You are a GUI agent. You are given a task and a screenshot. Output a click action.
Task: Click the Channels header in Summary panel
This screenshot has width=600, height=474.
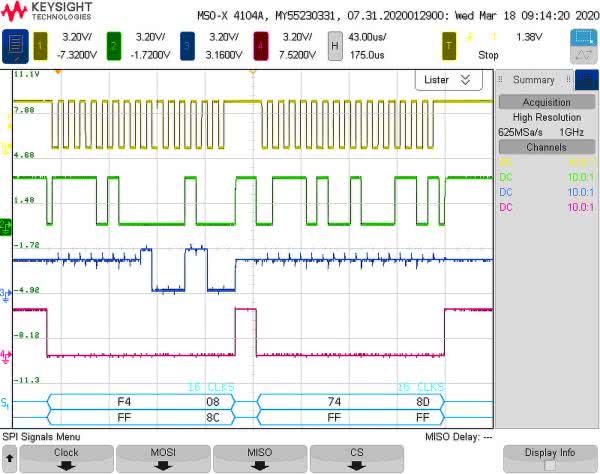(547, 147)
